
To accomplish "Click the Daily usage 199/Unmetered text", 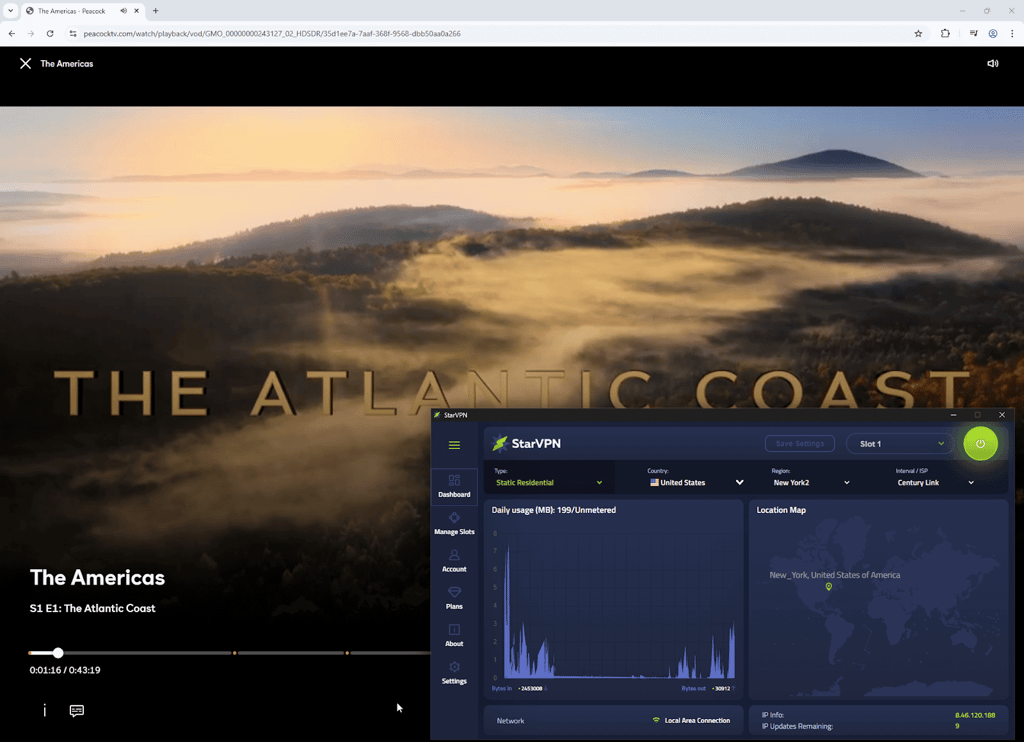I will click(554, 510).
